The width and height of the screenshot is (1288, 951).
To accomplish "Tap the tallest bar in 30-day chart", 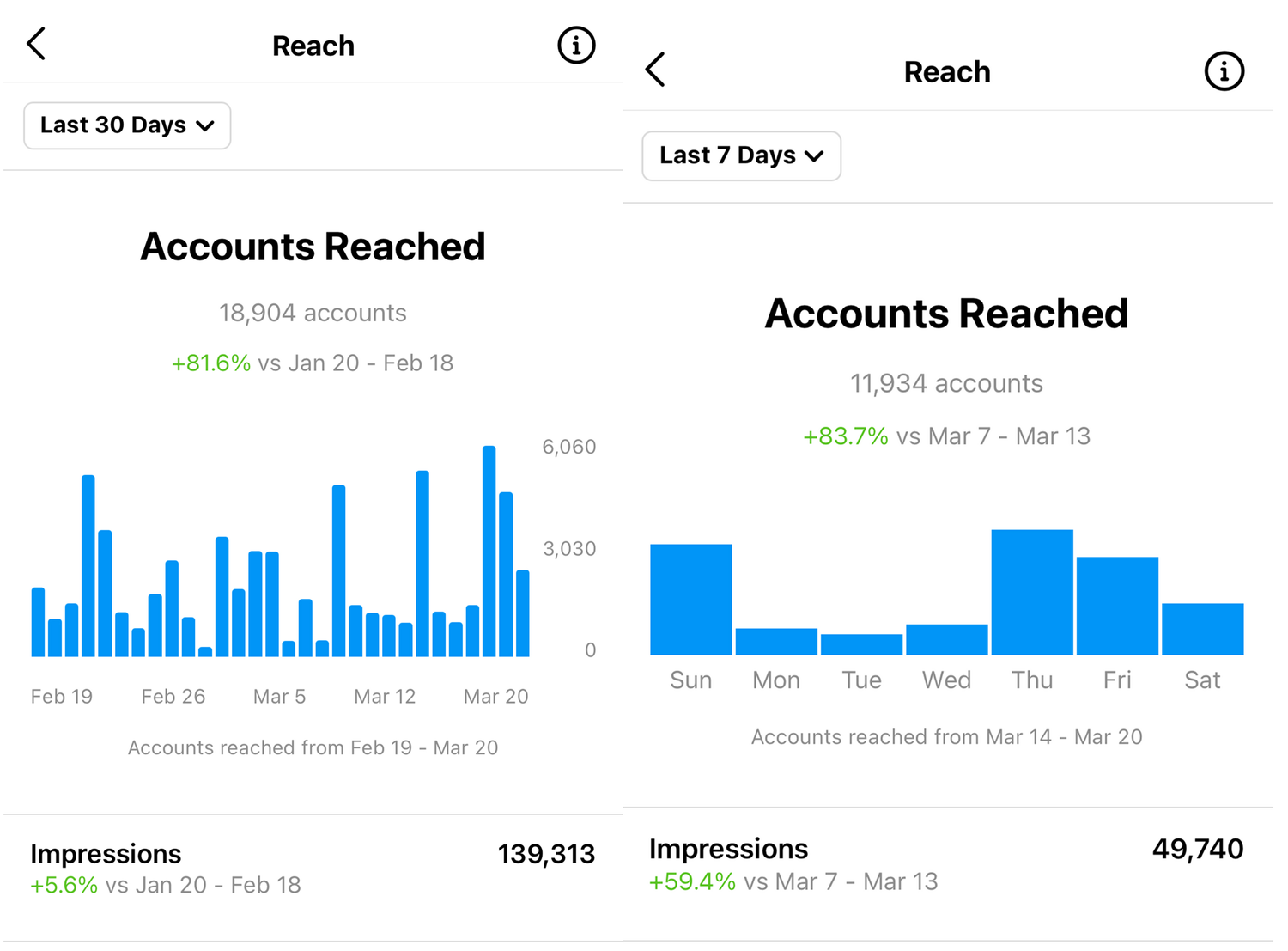I will pos(489,552).
